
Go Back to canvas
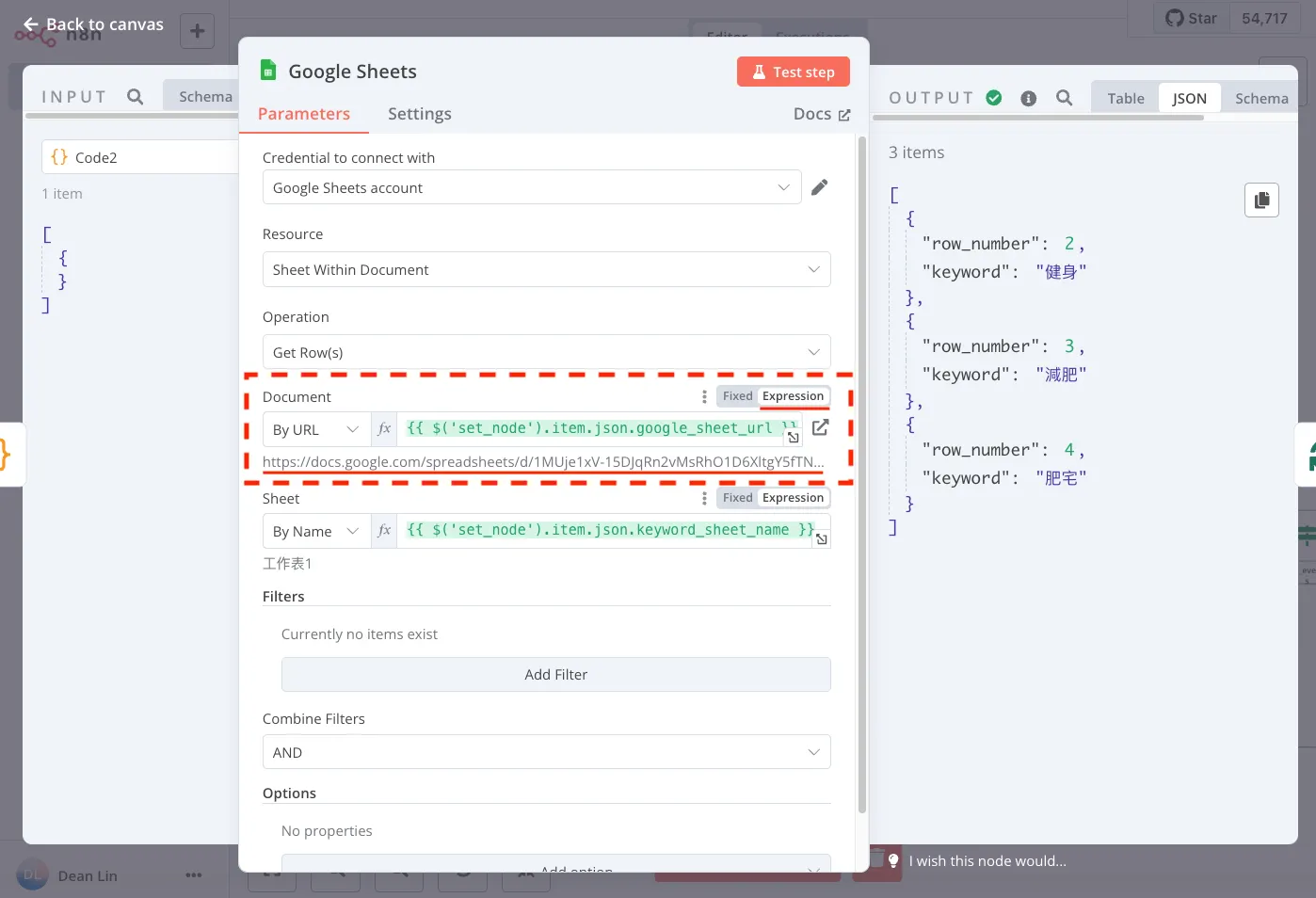tap(93, 24)
